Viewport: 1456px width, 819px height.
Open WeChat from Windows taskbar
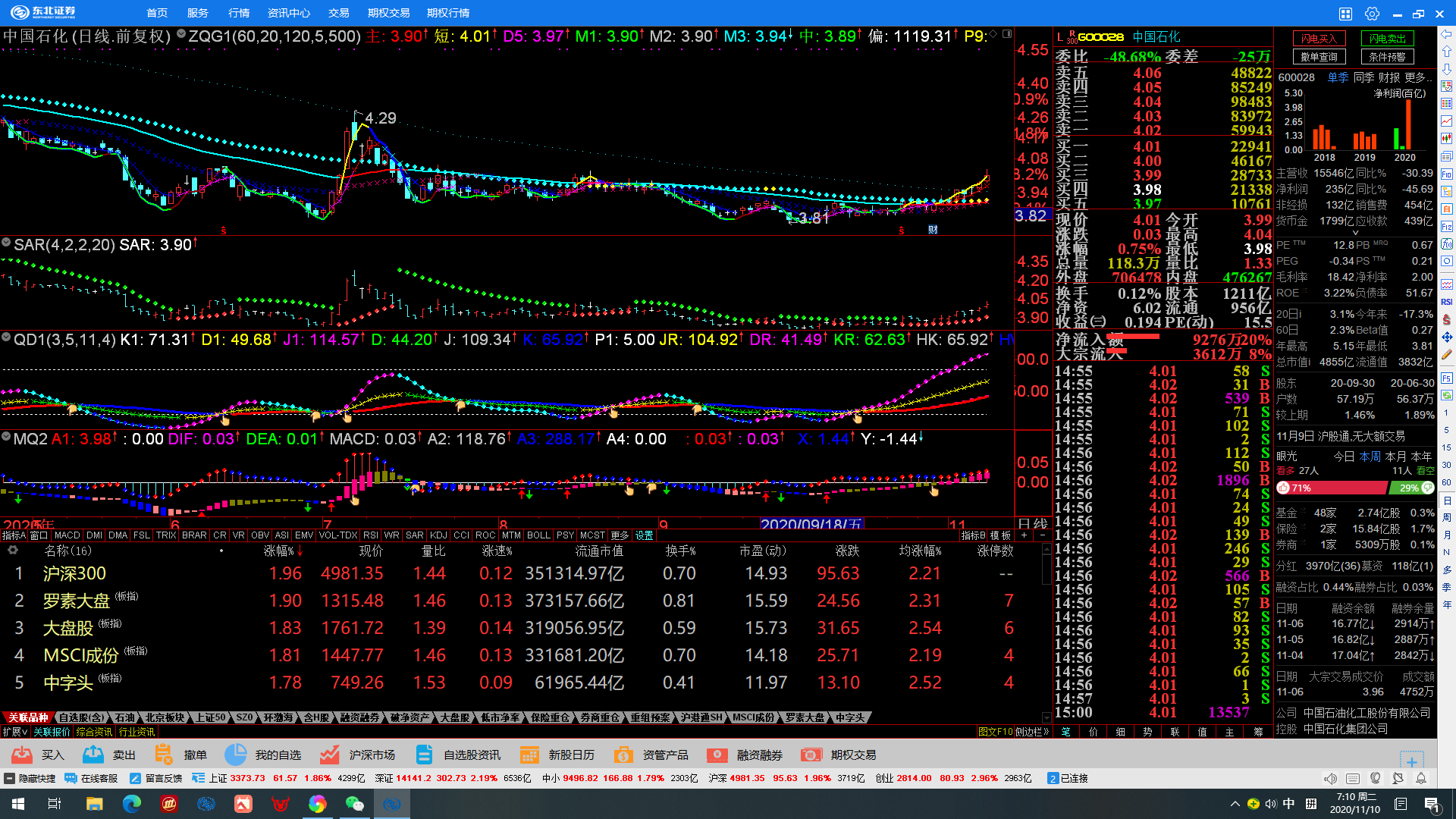pos(354,804)
